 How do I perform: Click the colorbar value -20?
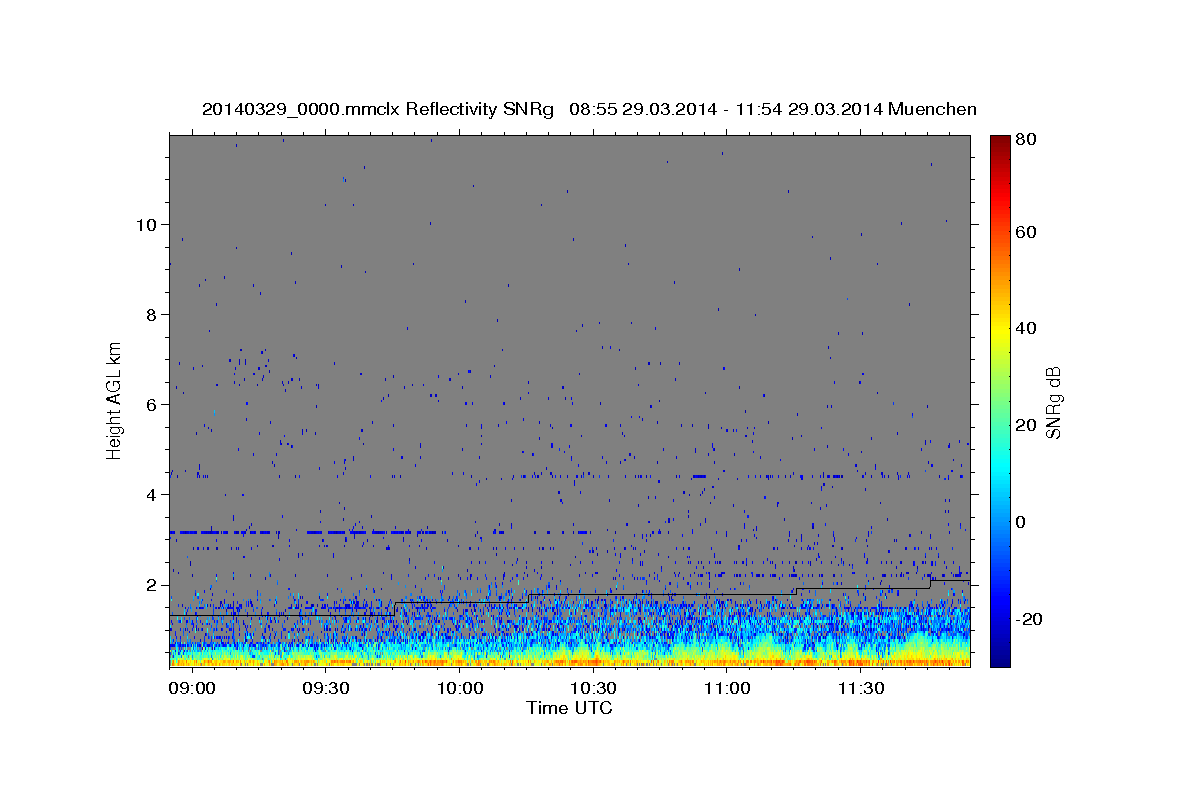pos(1028,619)
